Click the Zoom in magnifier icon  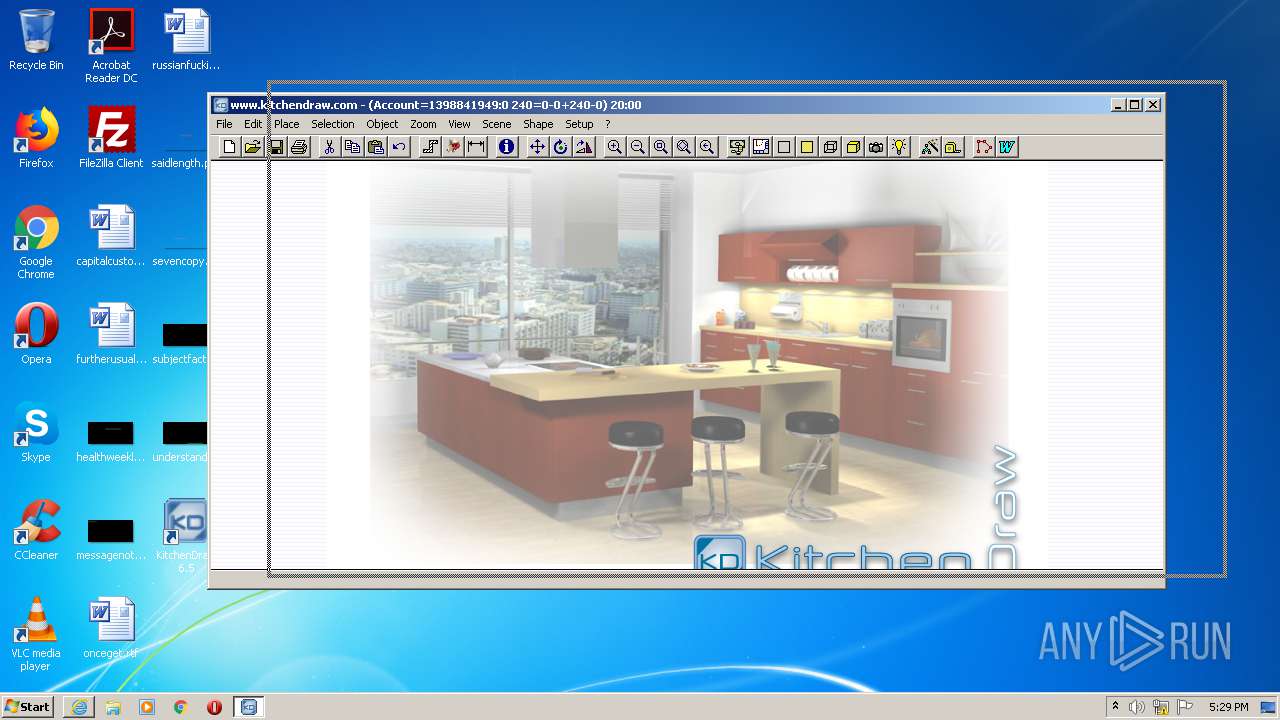tap(615, 147)
